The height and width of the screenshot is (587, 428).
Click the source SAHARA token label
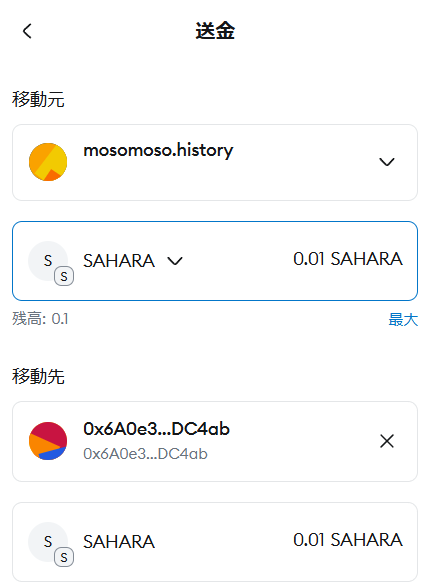(x=119, y=261)
